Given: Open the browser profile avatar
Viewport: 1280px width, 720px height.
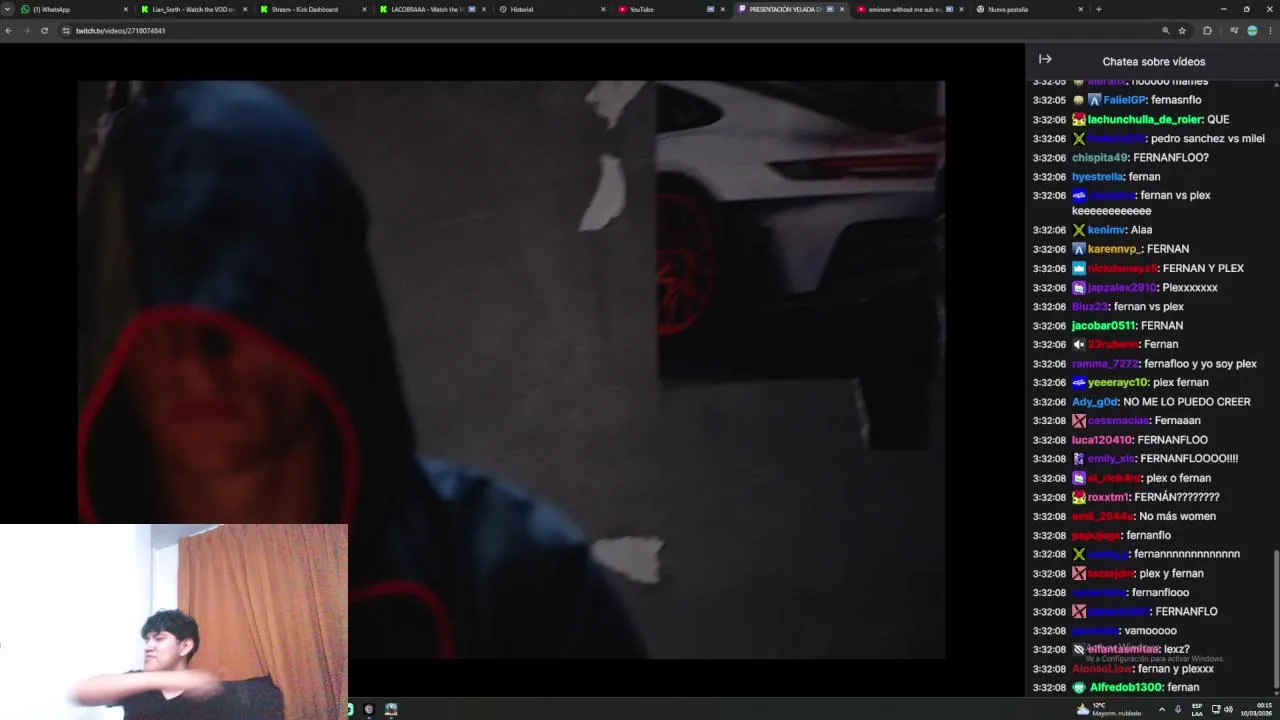Looking at the screenshot, I should pyautogui.click(x=1252, y=31).
